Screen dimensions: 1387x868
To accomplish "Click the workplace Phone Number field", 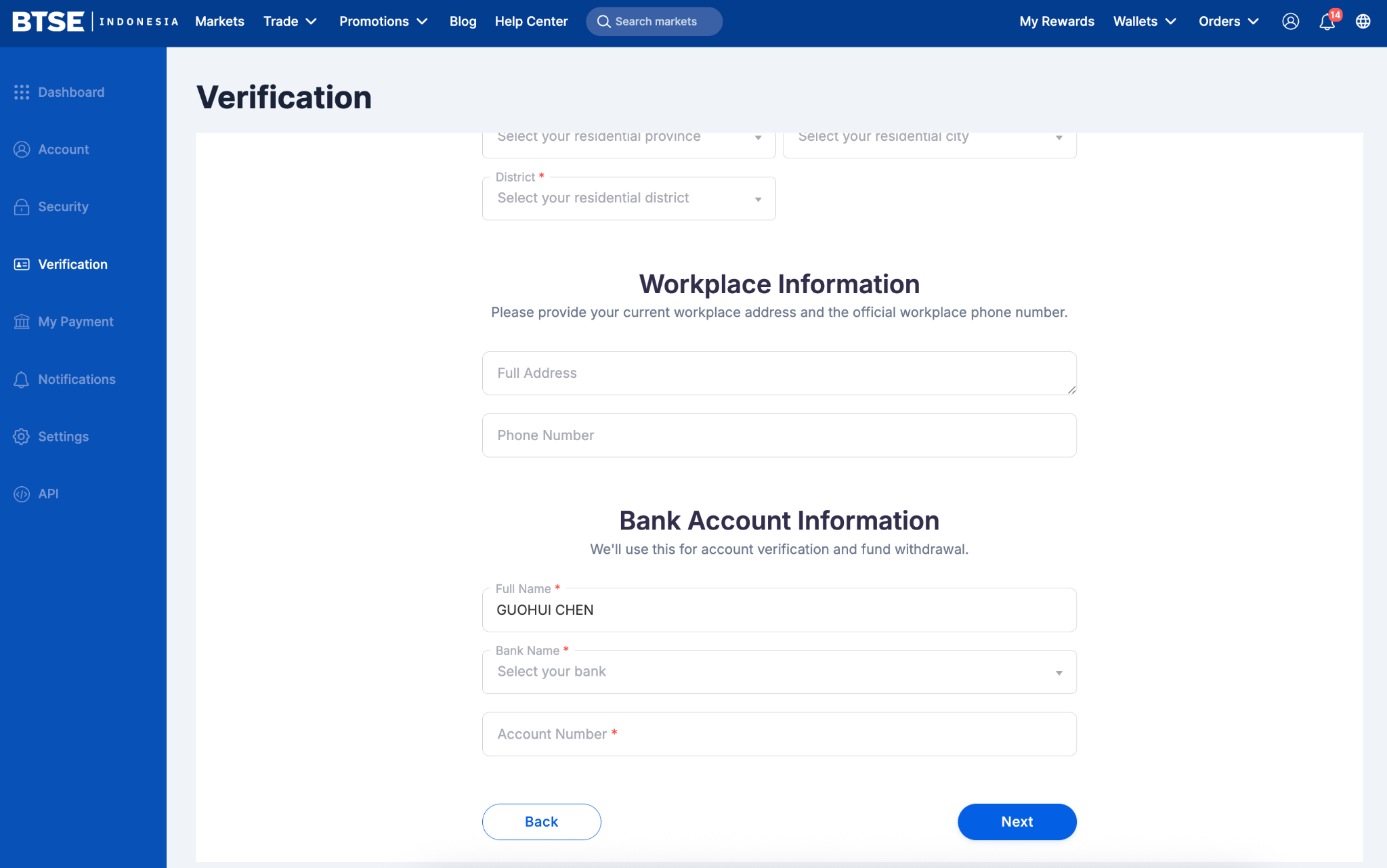I will pos(780,435).
